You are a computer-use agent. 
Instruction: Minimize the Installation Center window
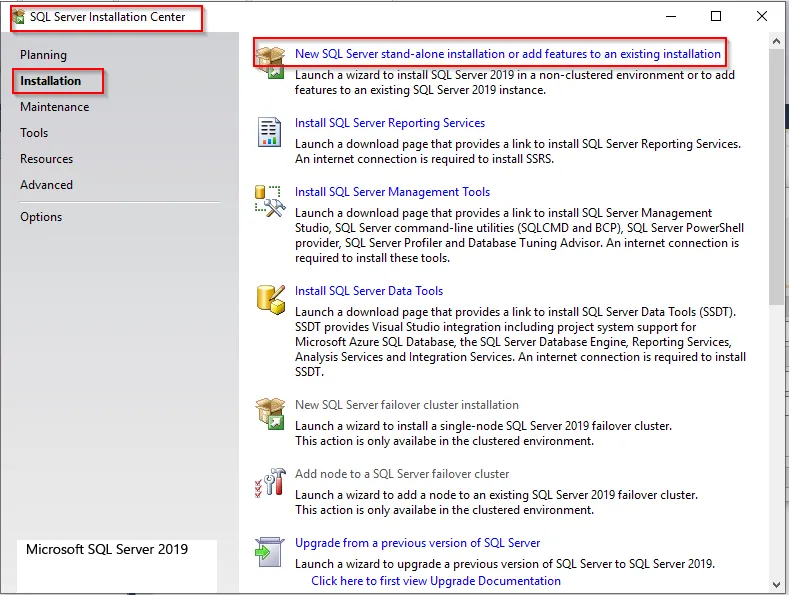click(x=671, y=17)
